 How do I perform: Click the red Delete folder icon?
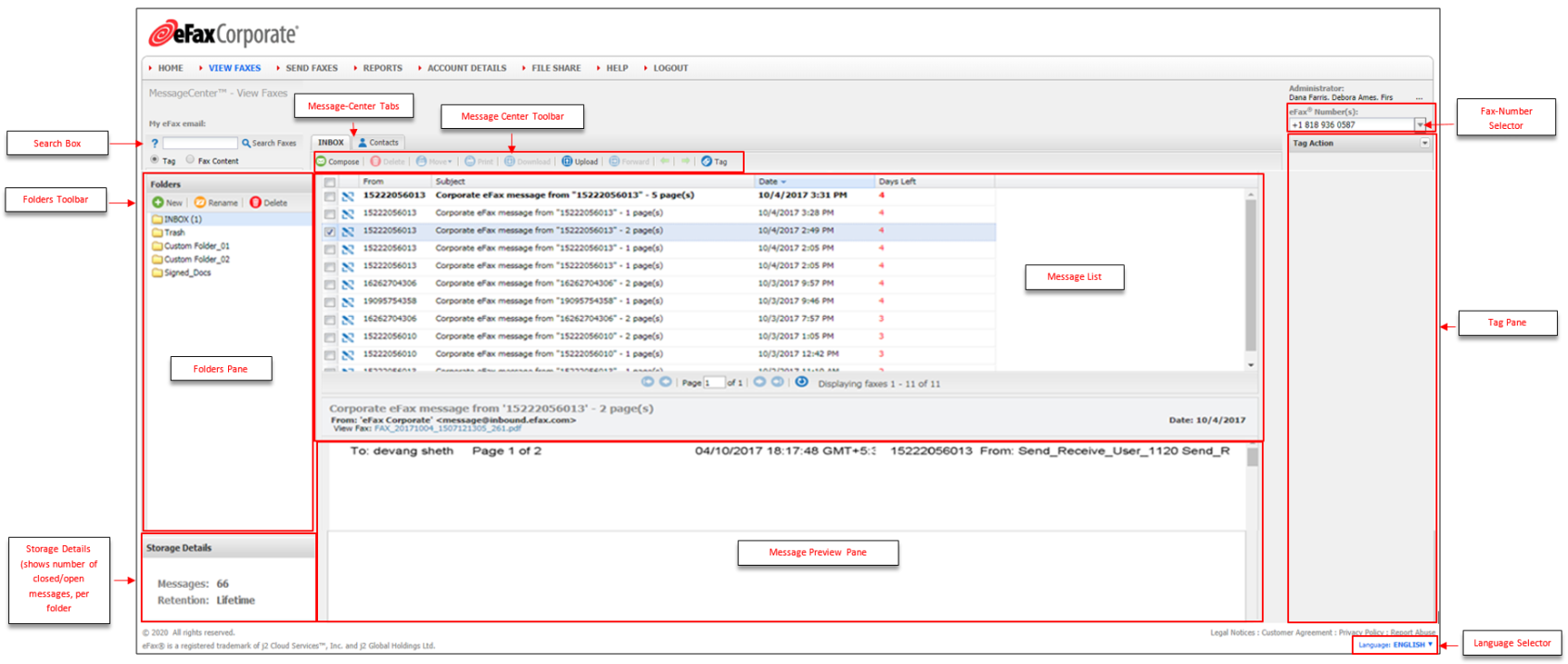(255, 202)
